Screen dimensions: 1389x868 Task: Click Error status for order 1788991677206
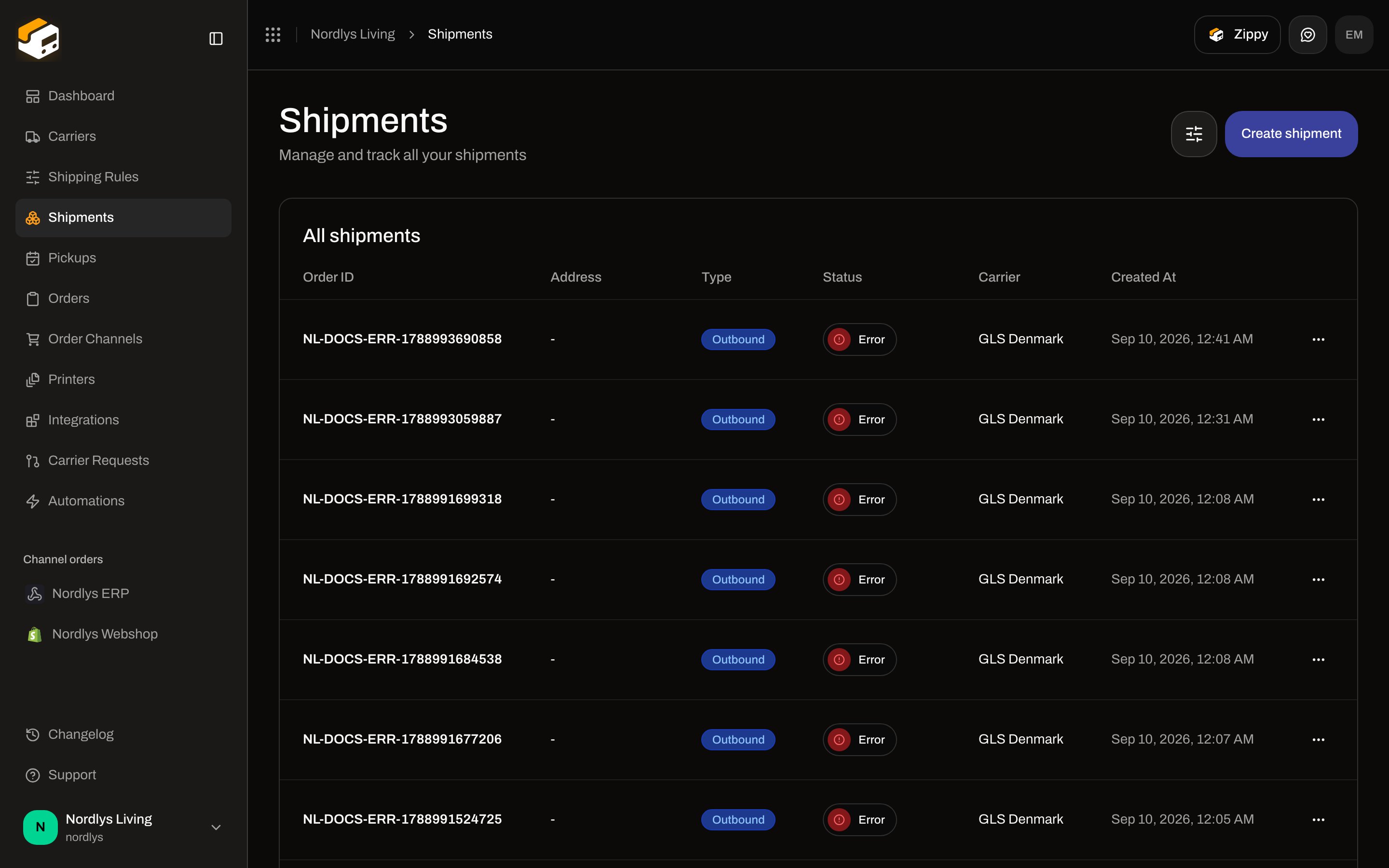click(x=859, y=739)
